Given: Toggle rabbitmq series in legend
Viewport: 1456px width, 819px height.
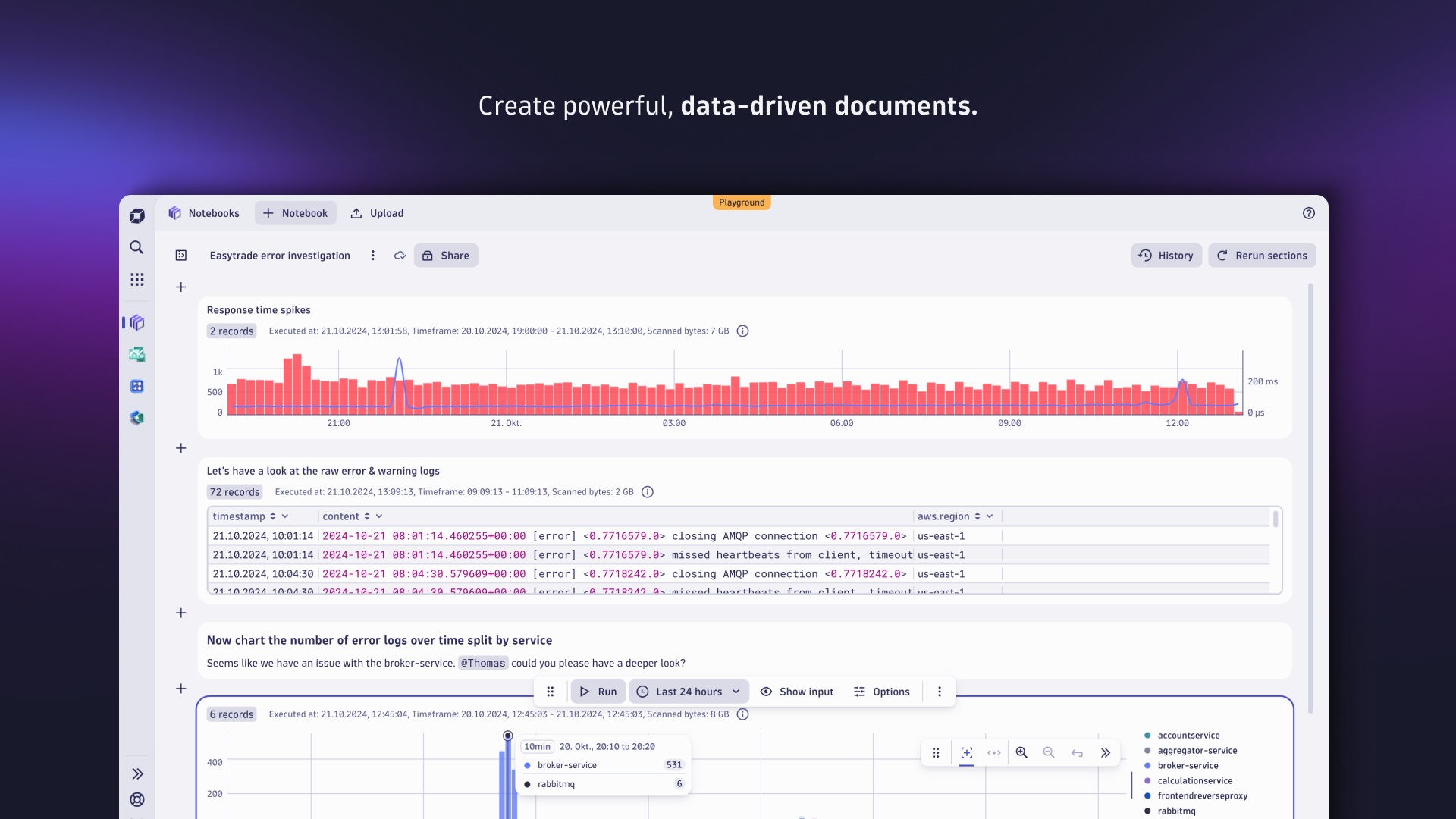Looking at the screenshot, I should (x=1170, y=811).
